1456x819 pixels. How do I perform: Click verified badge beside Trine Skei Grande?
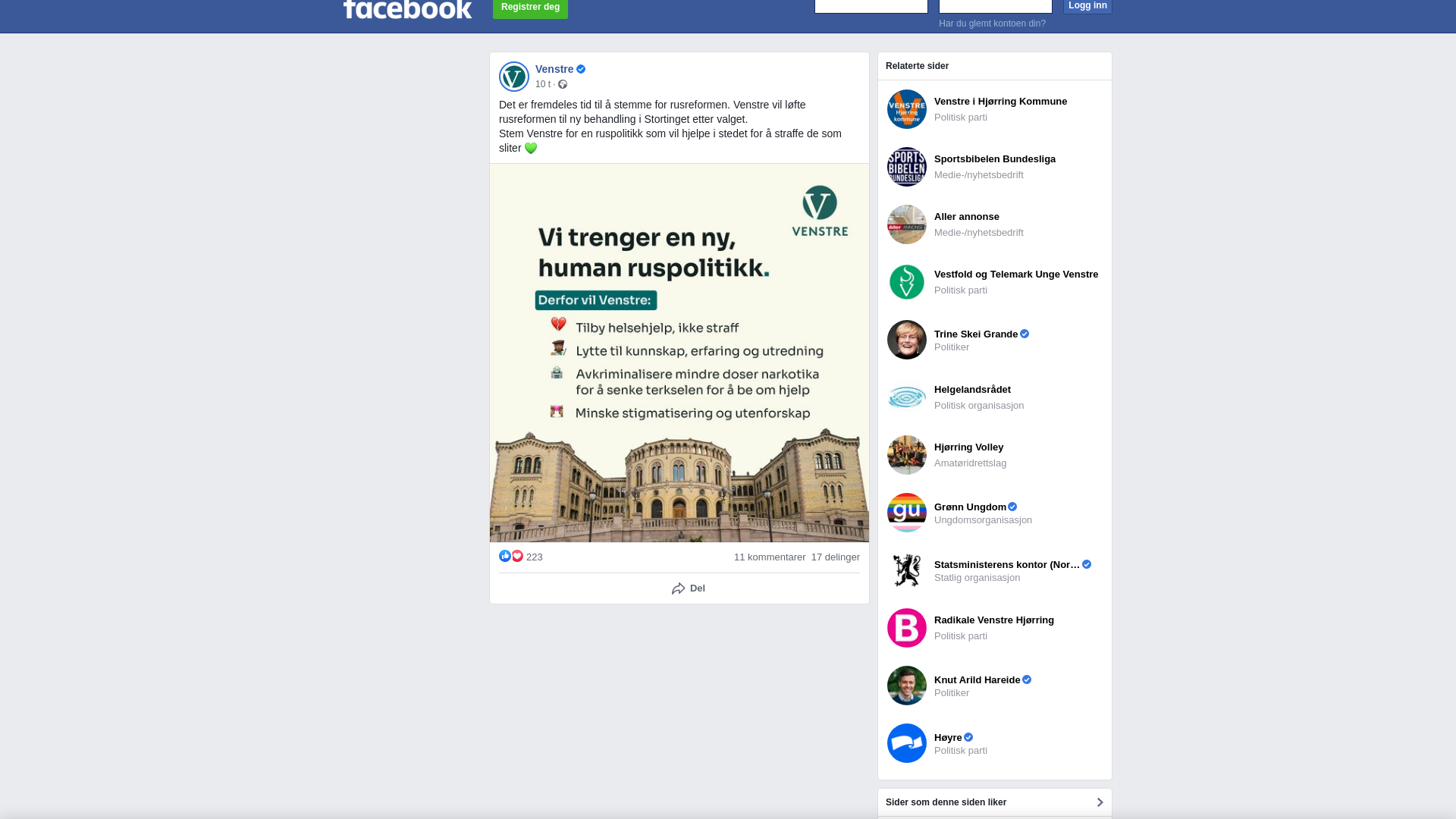tap(1025, 334)
